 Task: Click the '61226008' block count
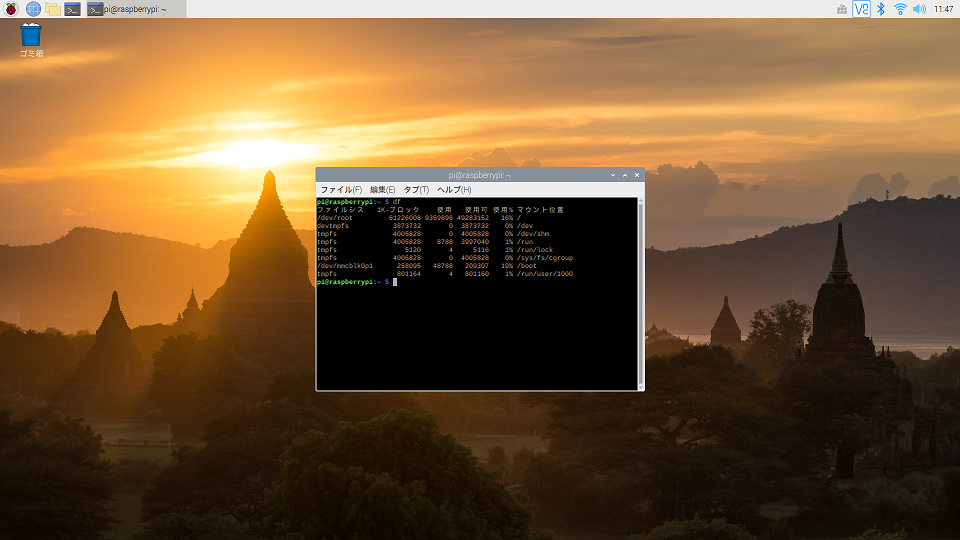(x=405, y=217)
